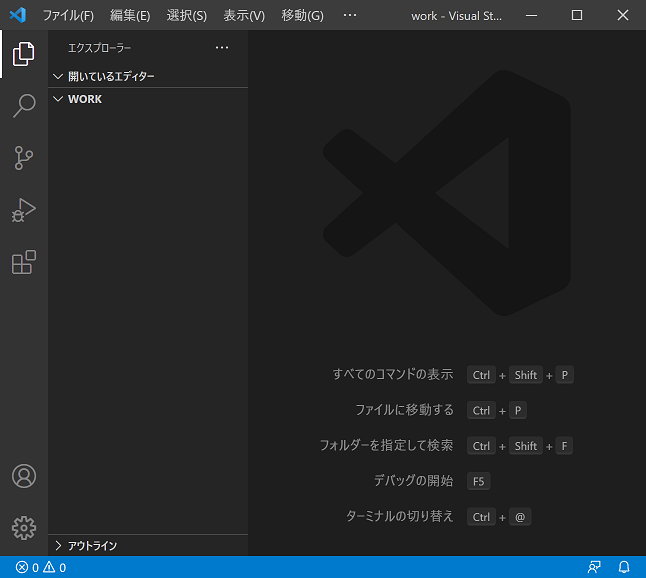Viewport: 646px width, 578px height.
Task: Collapse the WORK folder section
Action: coord(148,99)
